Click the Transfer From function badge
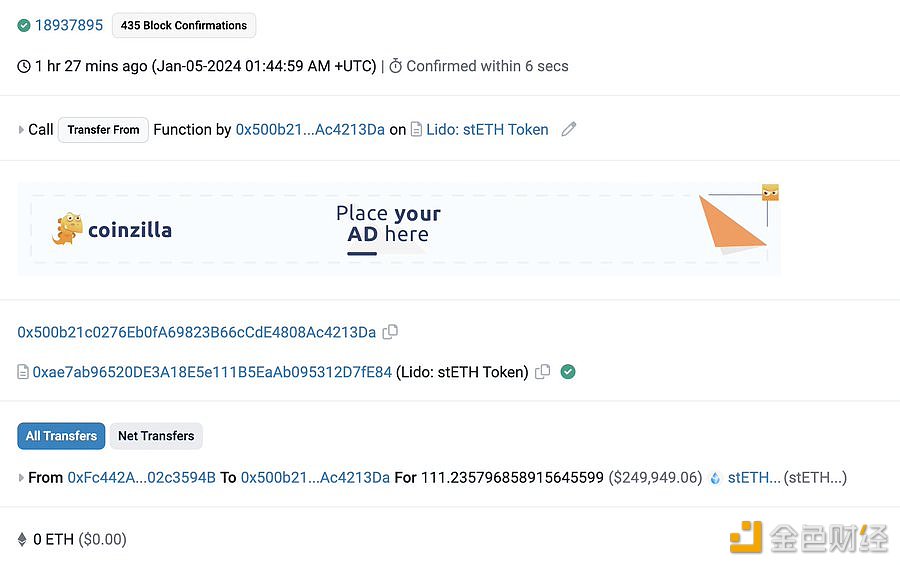900x565 pixels. point(103,130)
